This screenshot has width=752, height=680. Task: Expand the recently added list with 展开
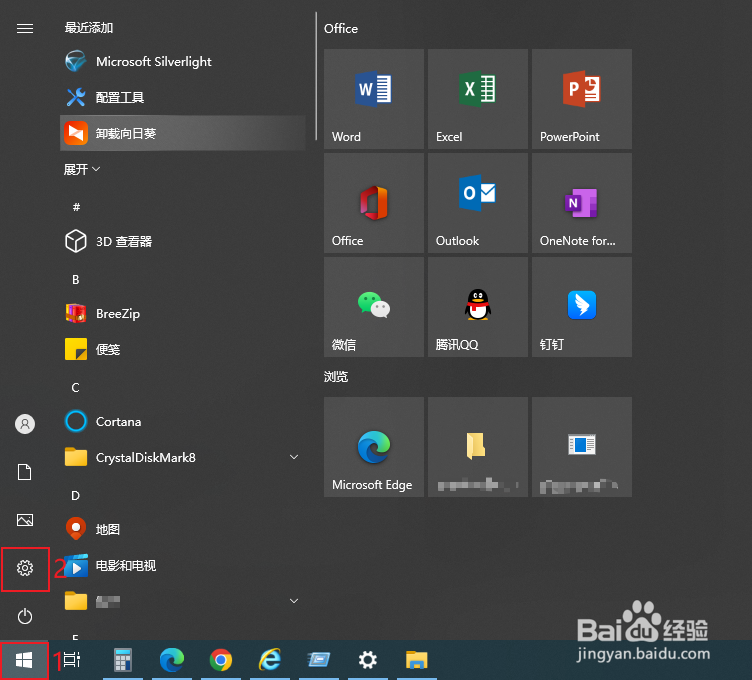point(82,169)
